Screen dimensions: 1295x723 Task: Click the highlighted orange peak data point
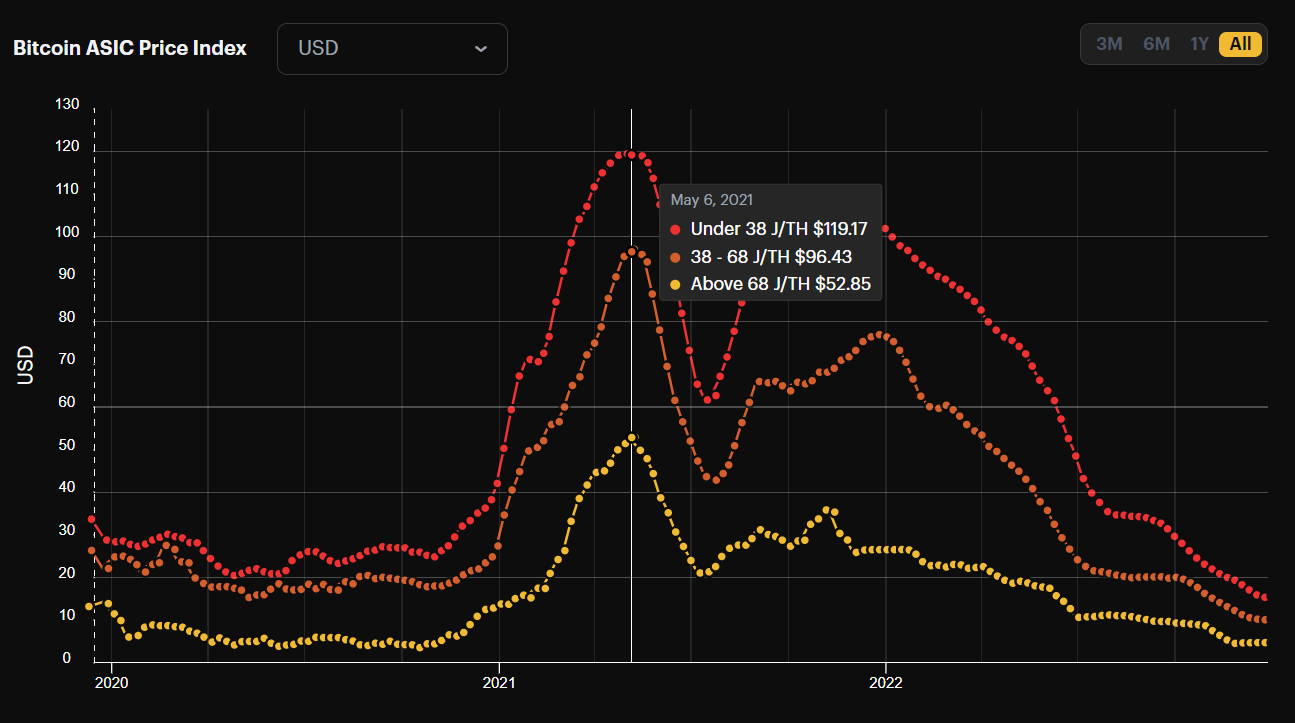[631, 252]
